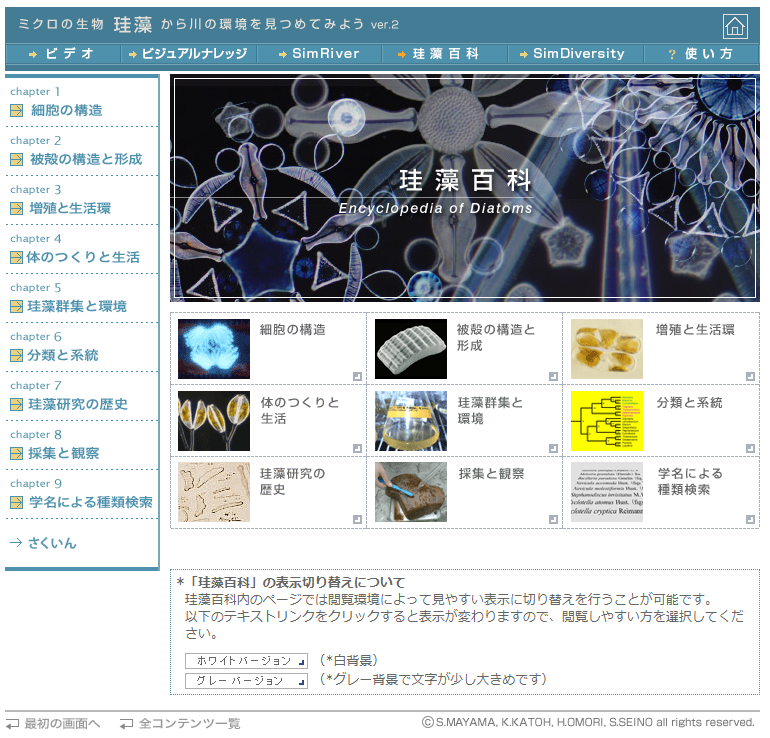Click the yellow phylogenetic tree thumbnail

(607, 421)
